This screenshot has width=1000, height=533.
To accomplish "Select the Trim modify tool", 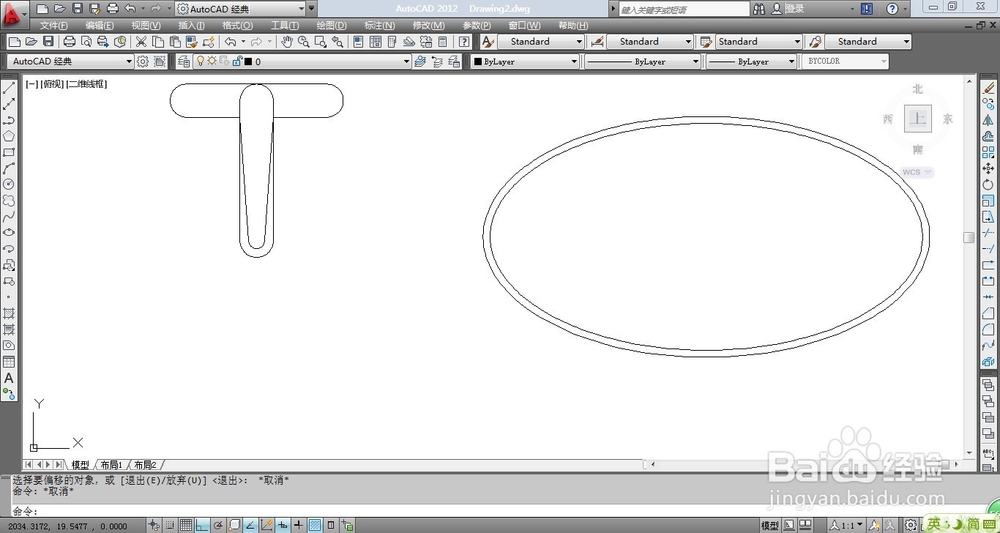I will [x=988, y=233].
